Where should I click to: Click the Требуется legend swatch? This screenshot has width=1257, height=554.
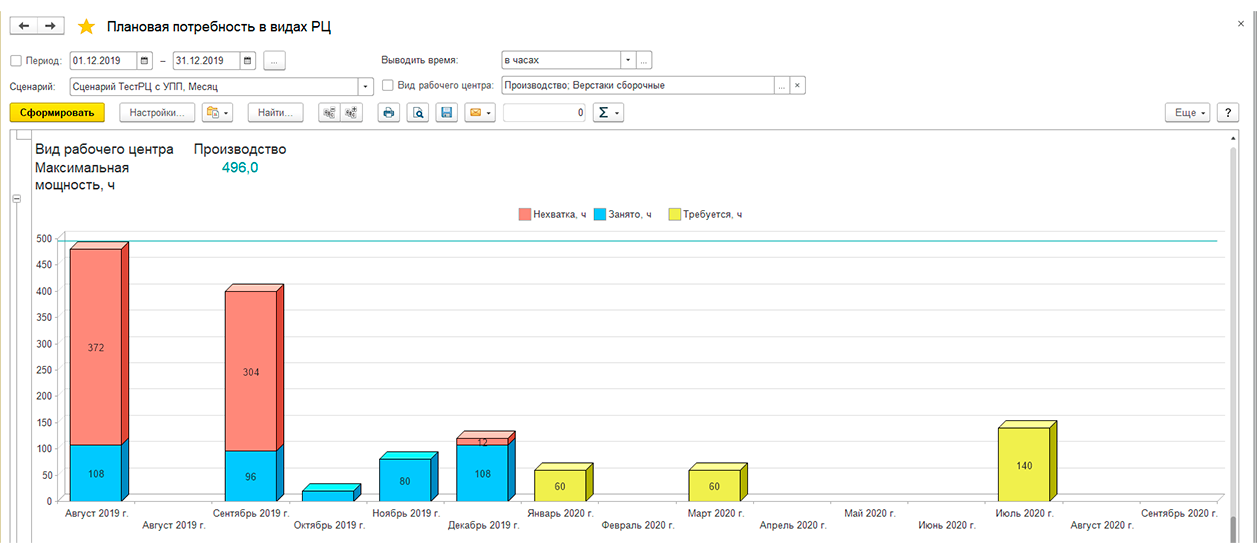point(675,215)
